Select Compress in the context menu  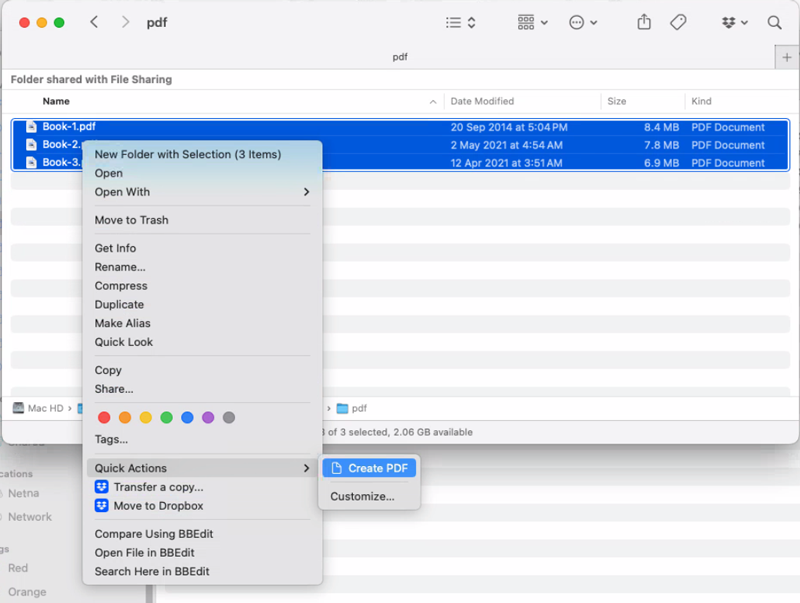point(121,286)
